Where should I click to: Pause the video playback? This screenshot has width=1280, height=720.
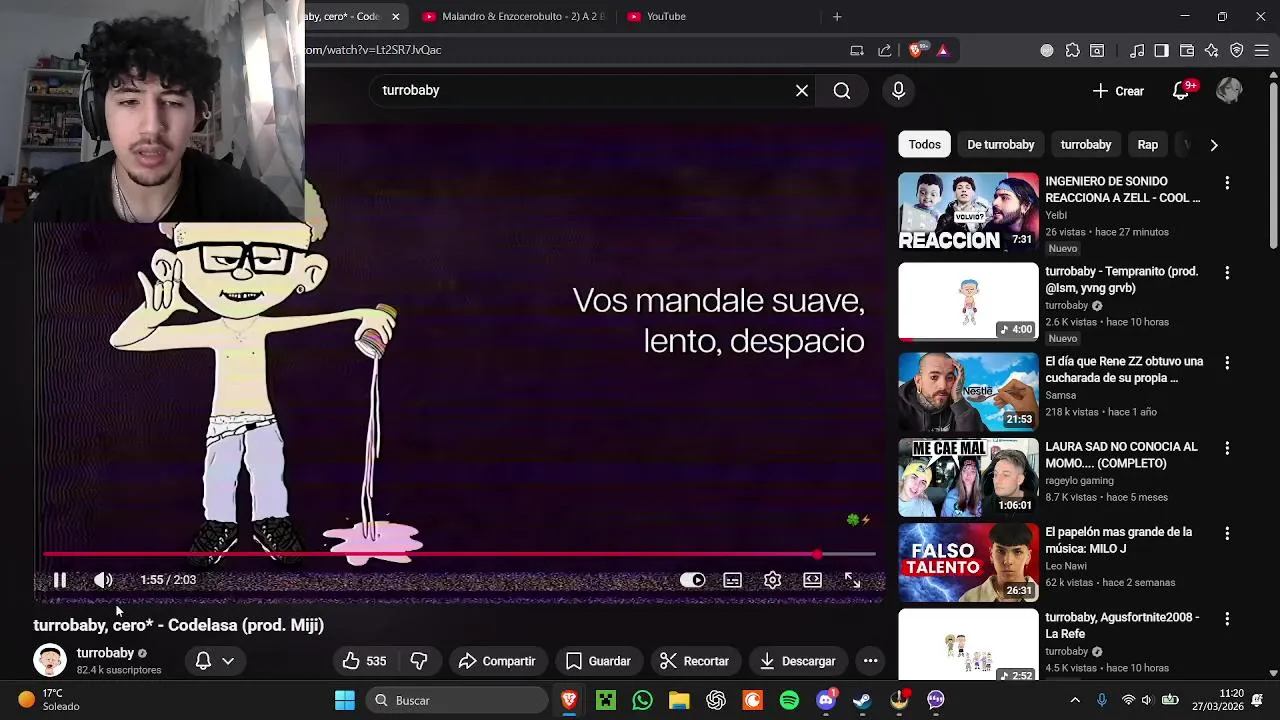[x=60, y=580]
